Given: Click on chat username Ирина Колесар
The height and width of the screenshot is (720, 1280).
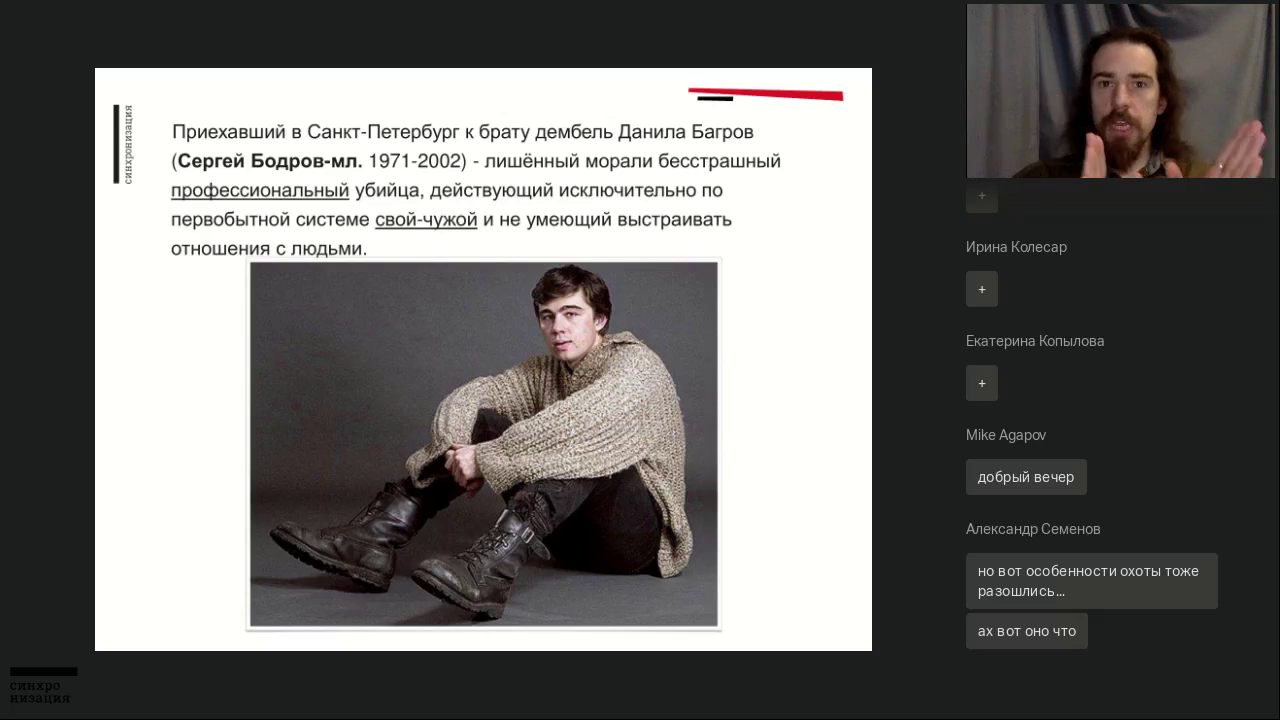Looking at the screenshot, I should click(x=1016, y=247).
